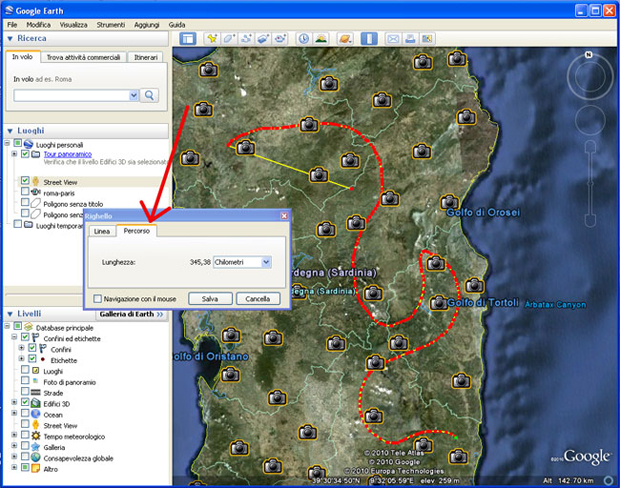The image size is (620, 488).
Task: Click the zoom slider on the map
Action: click(x=590, y=184)
